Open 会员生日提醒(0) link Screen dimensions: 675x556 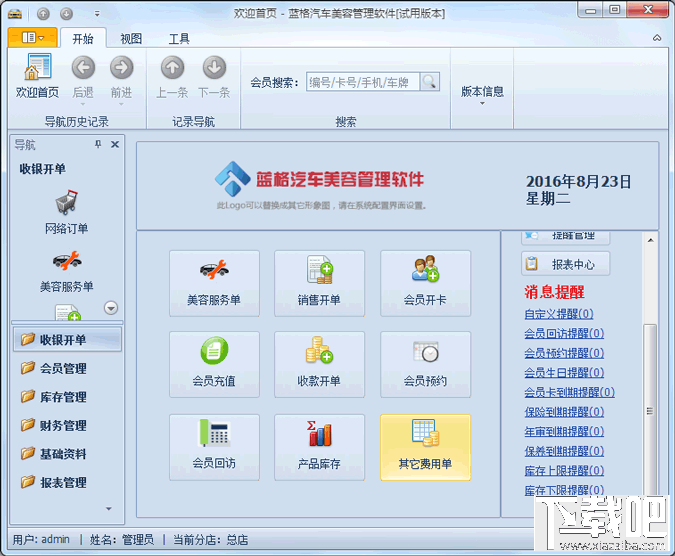pos(564,372)
